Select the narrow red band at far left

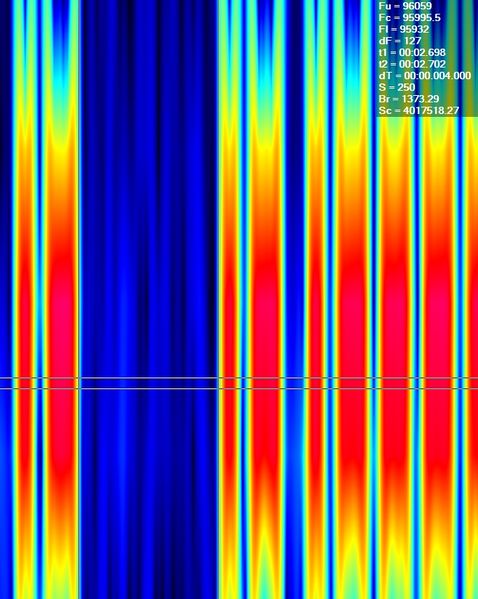[x=24, y=306]
